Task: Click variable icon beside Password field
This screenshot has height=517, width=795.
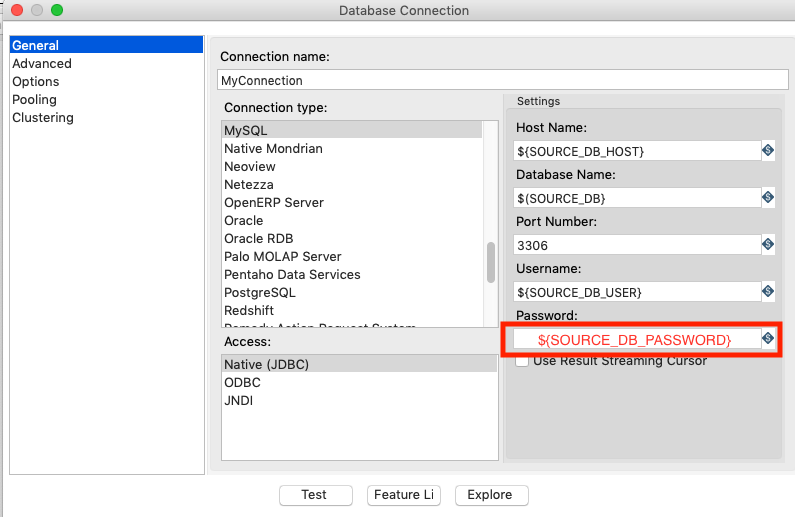Action: pos(768,338)
